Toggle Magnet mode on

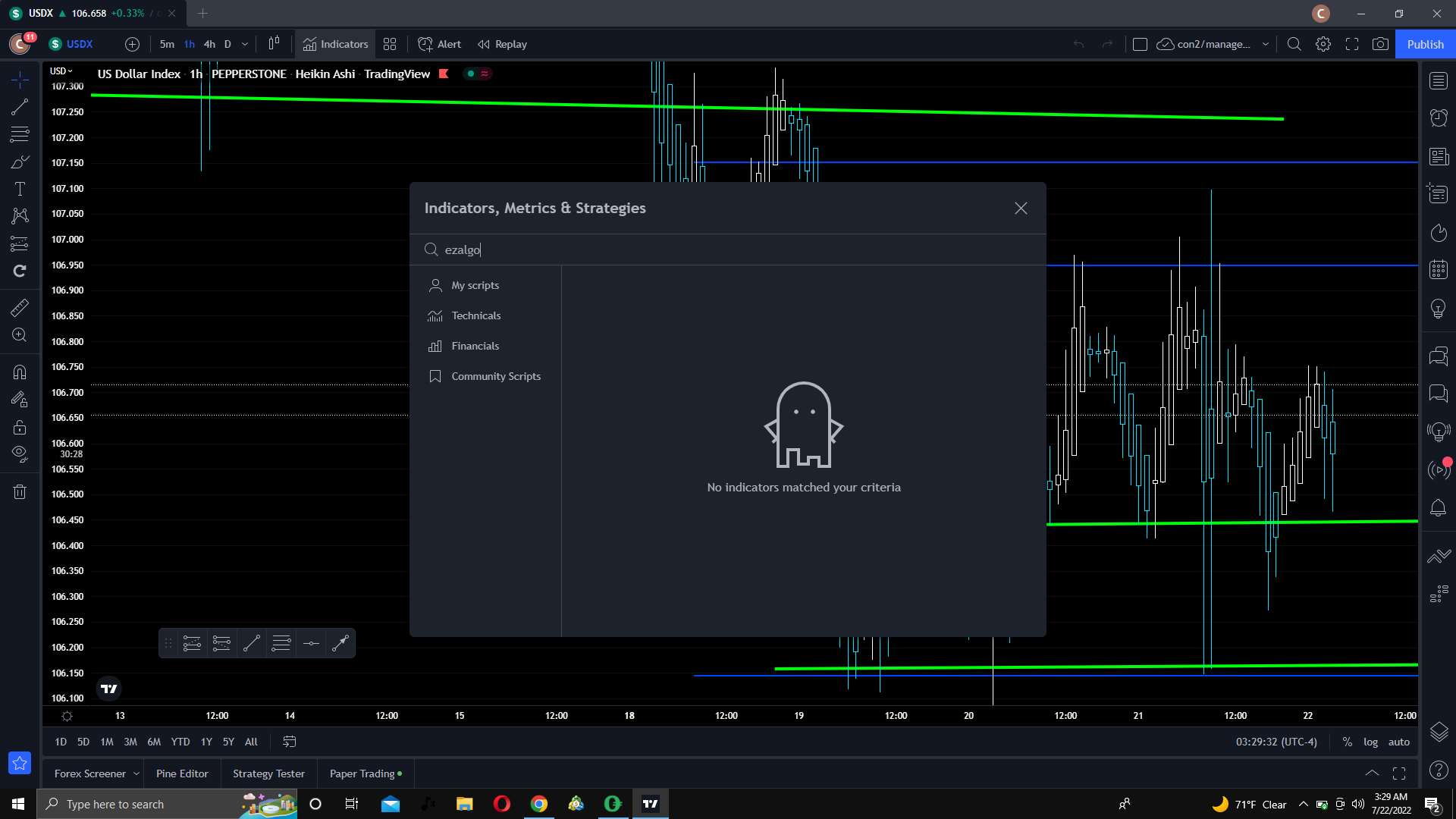point(20,372)
